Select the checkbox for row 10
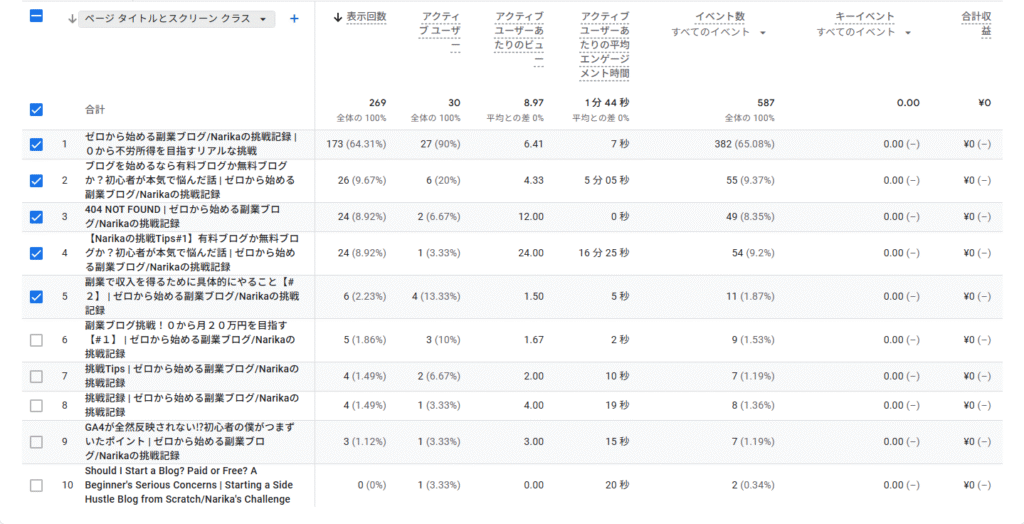This screenshot has width=1024, height=524. 36,485
